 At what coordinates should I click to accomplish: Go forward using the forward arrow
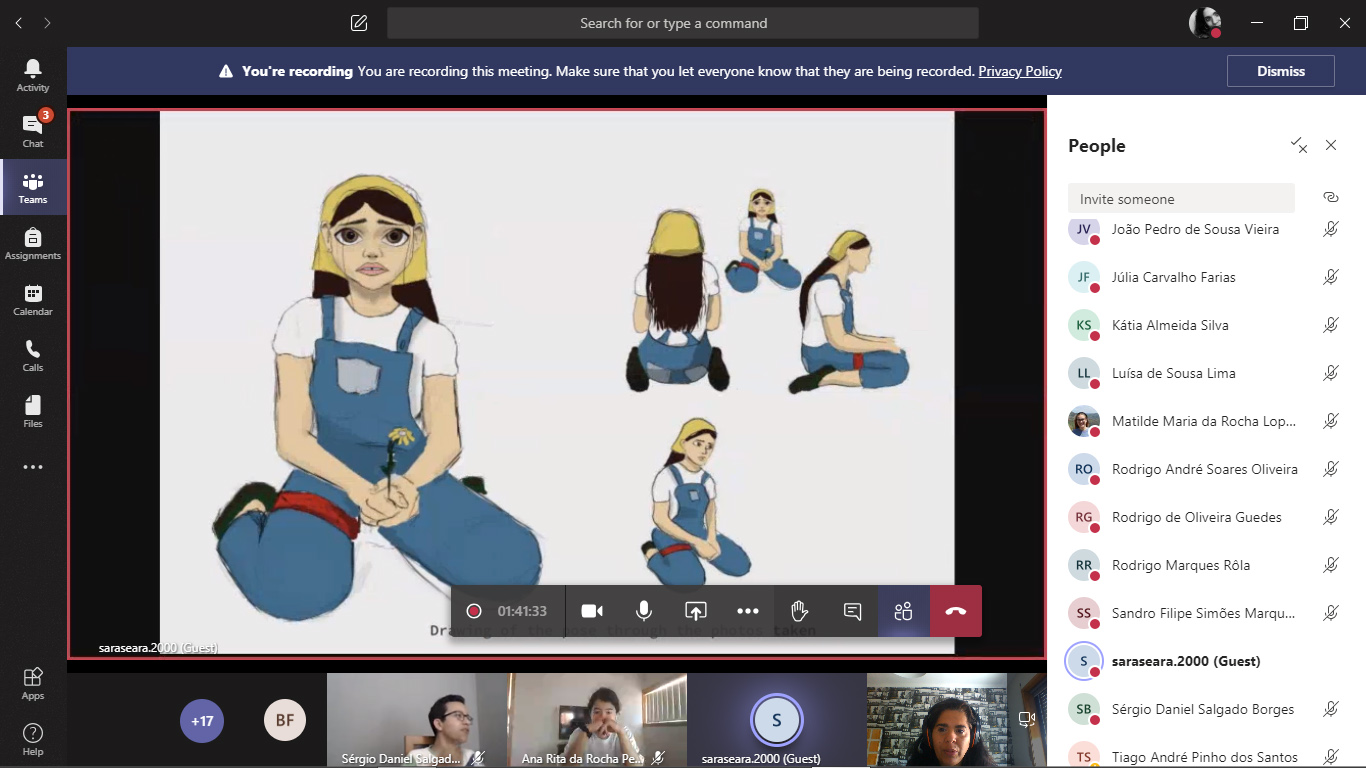[x=47, y=23]
